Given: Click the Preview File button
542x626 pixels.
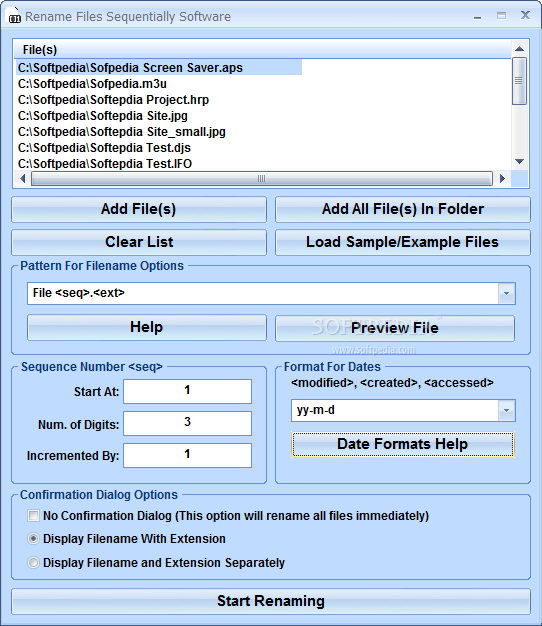Looking at the screenshot, I should click(395, 328).
